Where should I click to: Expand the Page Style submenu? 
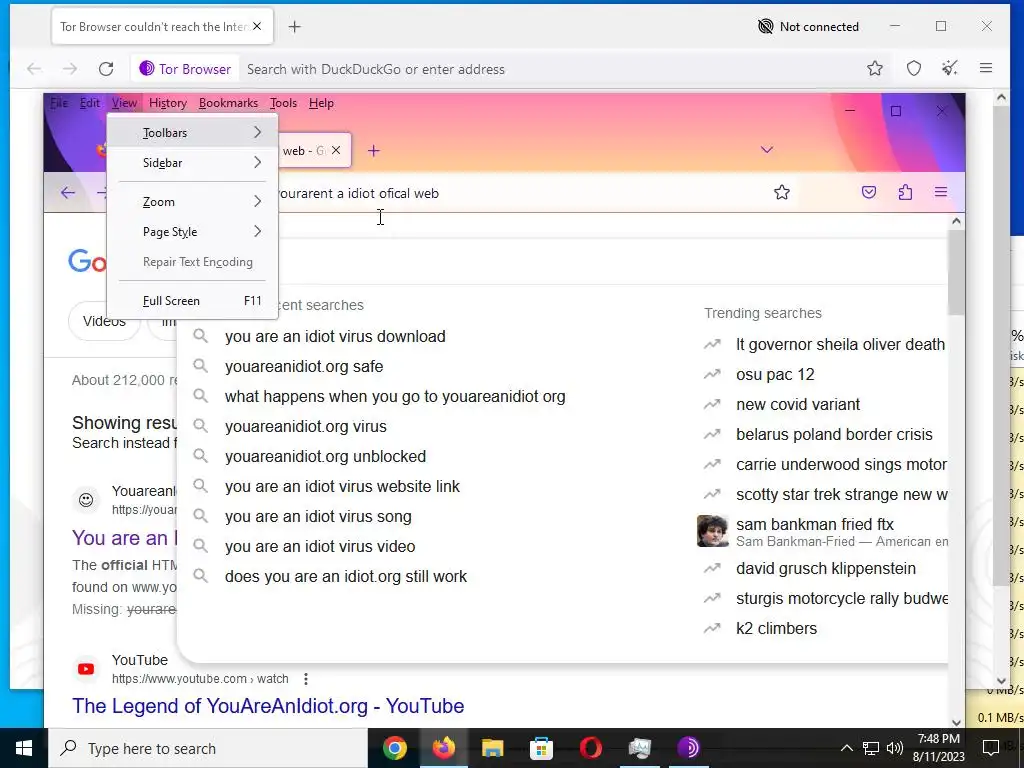point(193,232)
